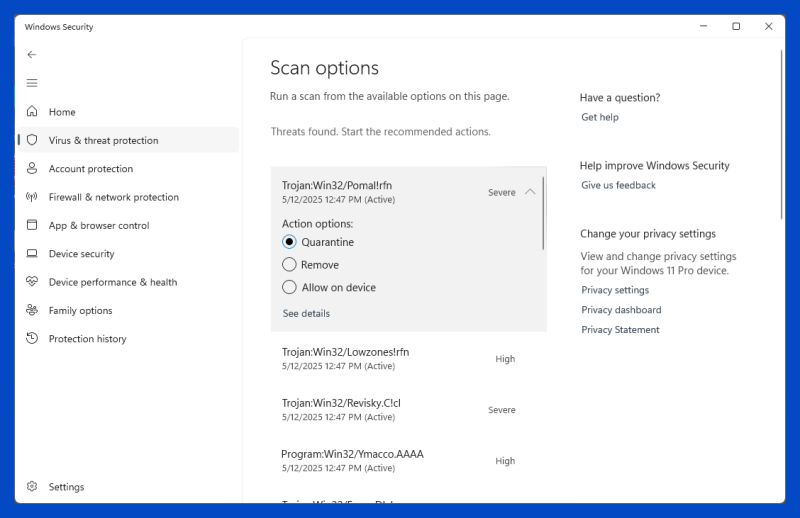
Task: View Protection history
Action: tap(128, 338)
